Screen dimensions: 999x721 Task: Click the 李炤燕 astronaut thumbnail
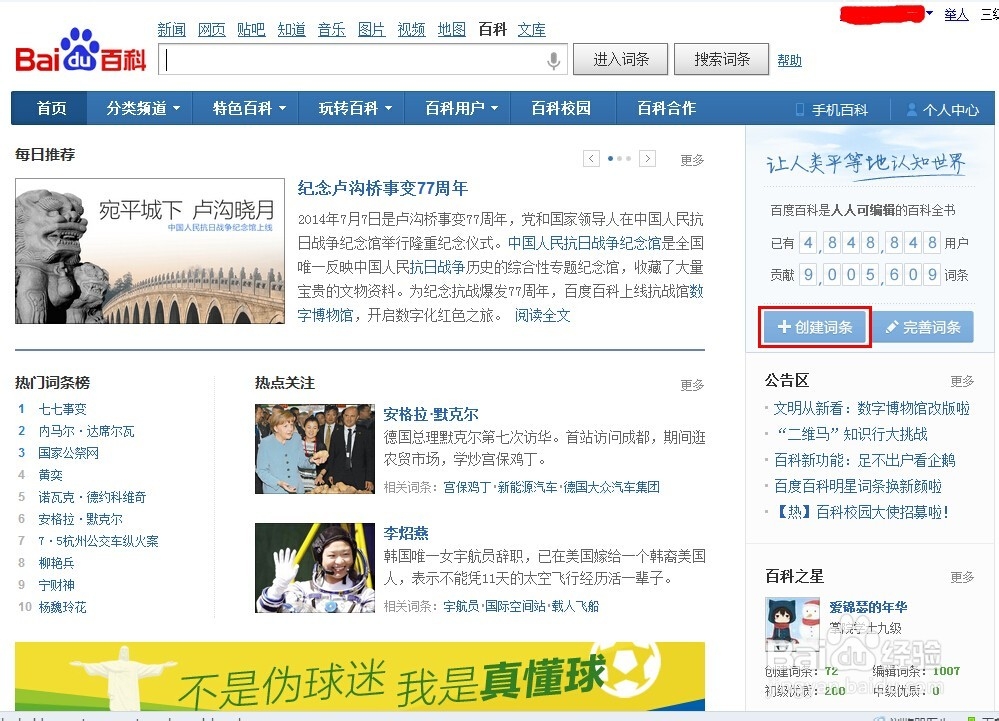(314, 568)
